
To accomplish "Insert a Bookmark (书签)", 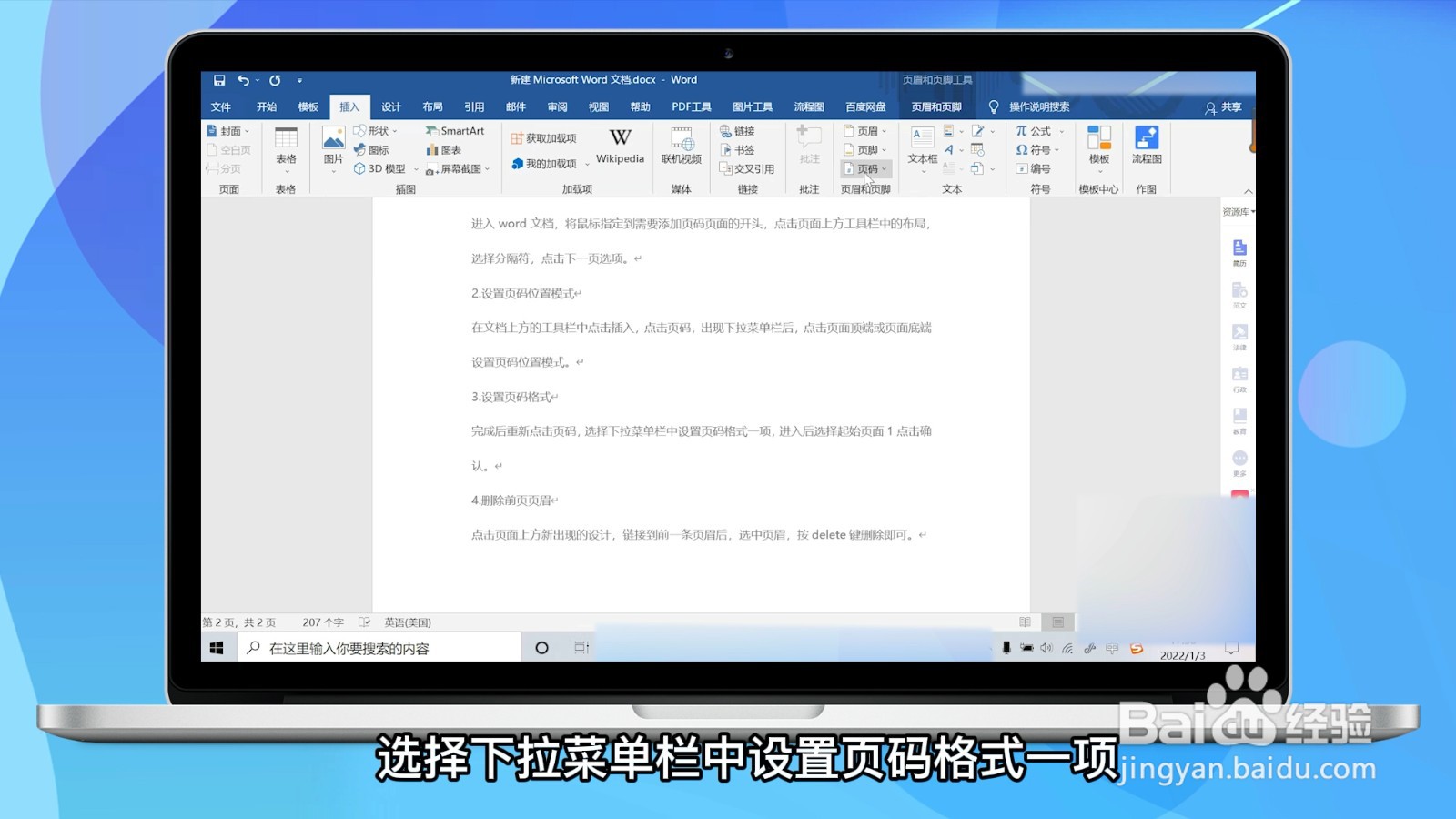I will (738, 150).
